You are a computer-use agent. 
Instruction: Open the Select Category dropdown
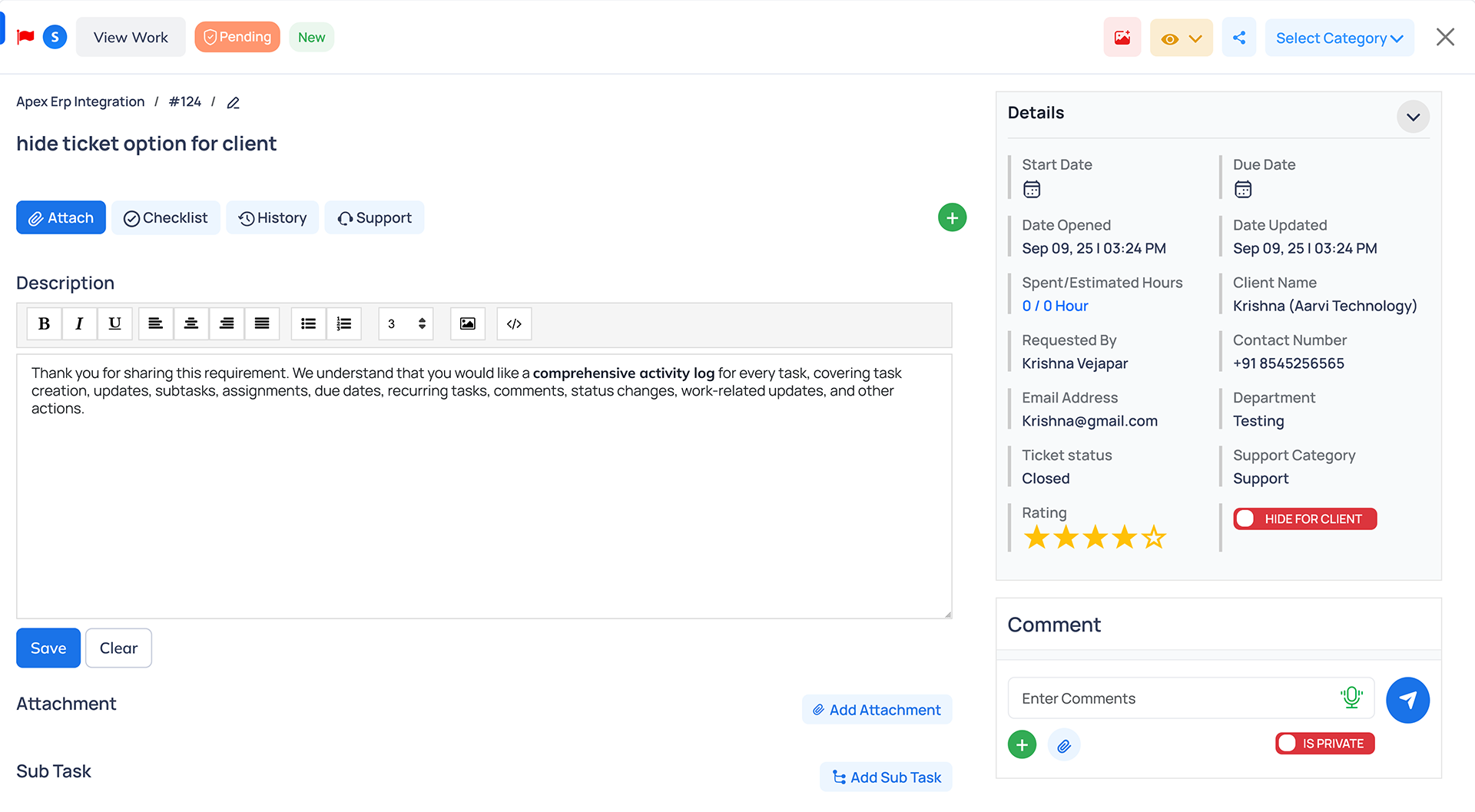[x=1338, y=38]
